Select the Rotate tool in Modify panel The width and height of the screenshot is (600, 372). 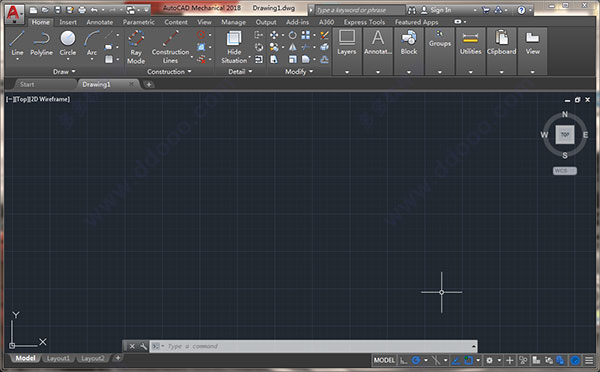tap(292, 36)
